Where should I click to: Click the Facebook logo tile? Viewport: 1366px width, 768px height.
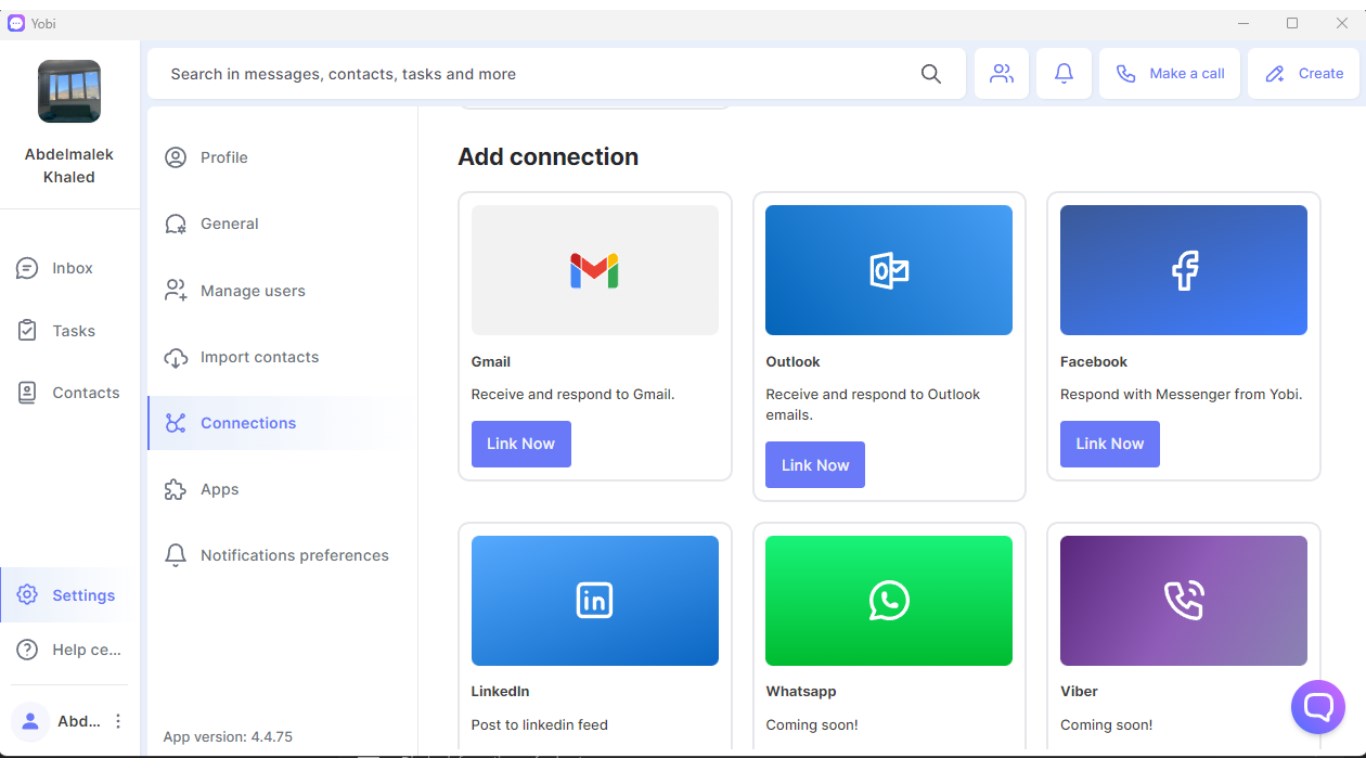1184,270
